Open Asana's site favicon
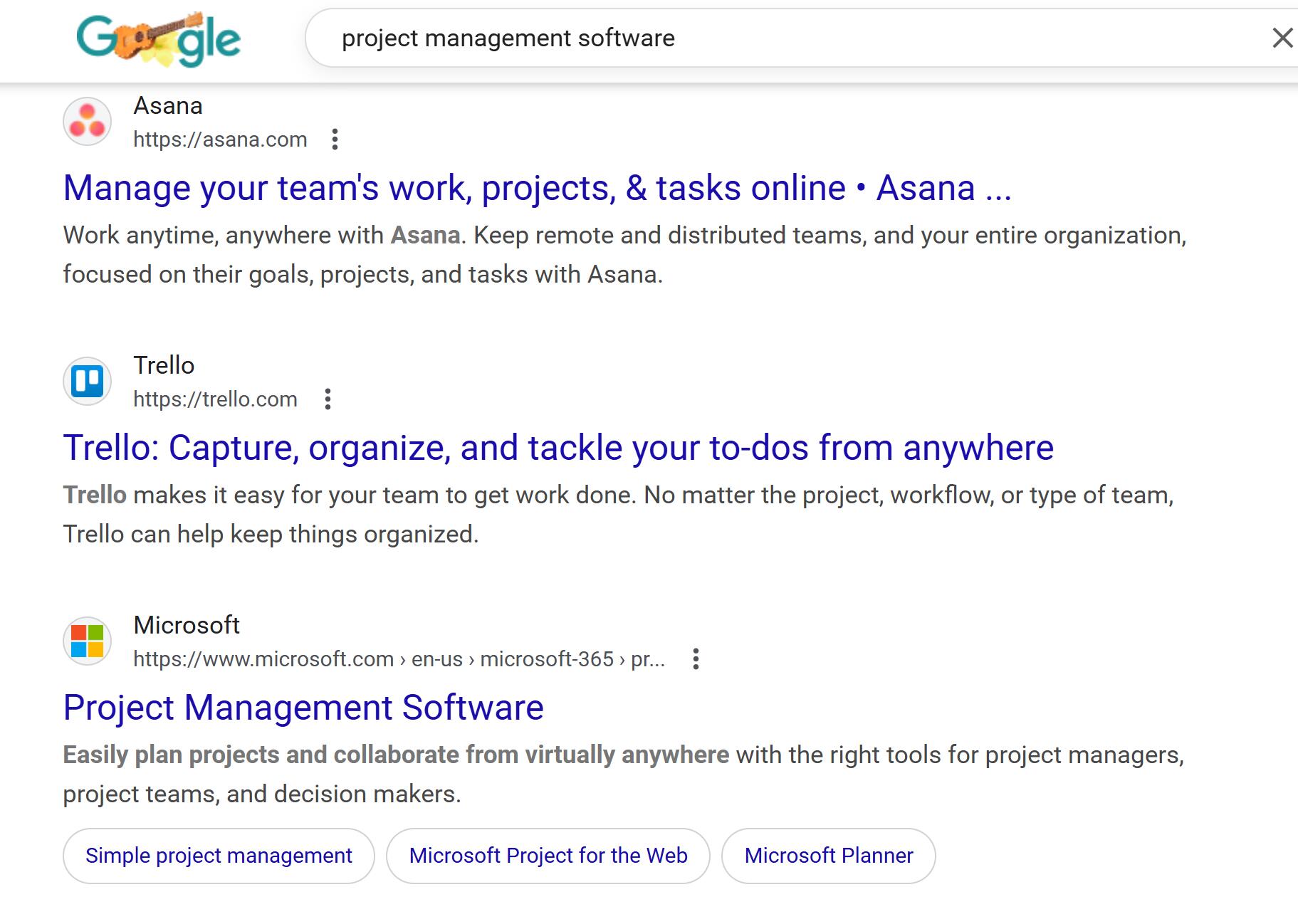This screenshot has height=924, width=1298. click(88, 122)
